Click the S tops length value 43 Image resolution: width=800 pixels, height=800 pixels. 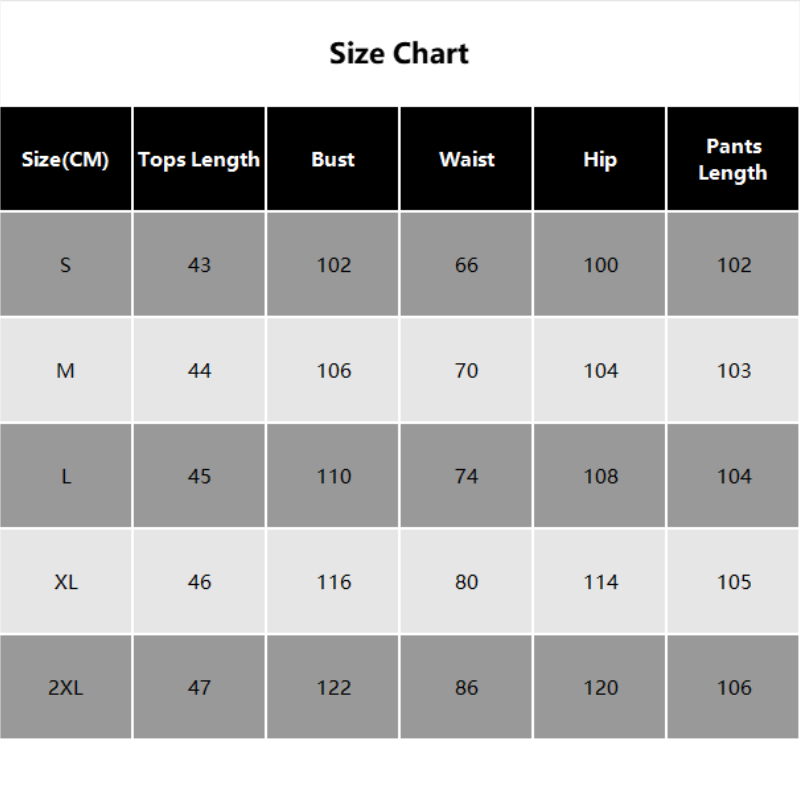coord(199,265)
